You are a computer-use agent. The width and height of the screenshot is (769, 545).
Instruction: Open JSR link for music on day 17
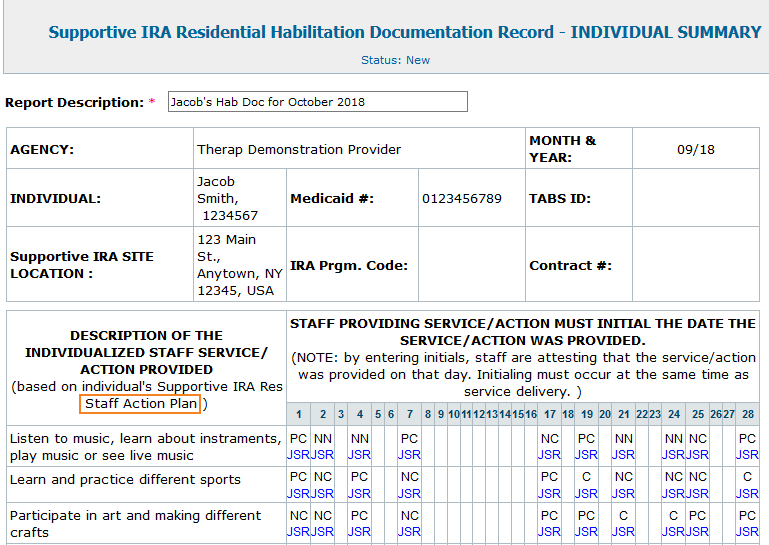coord(549,455)
